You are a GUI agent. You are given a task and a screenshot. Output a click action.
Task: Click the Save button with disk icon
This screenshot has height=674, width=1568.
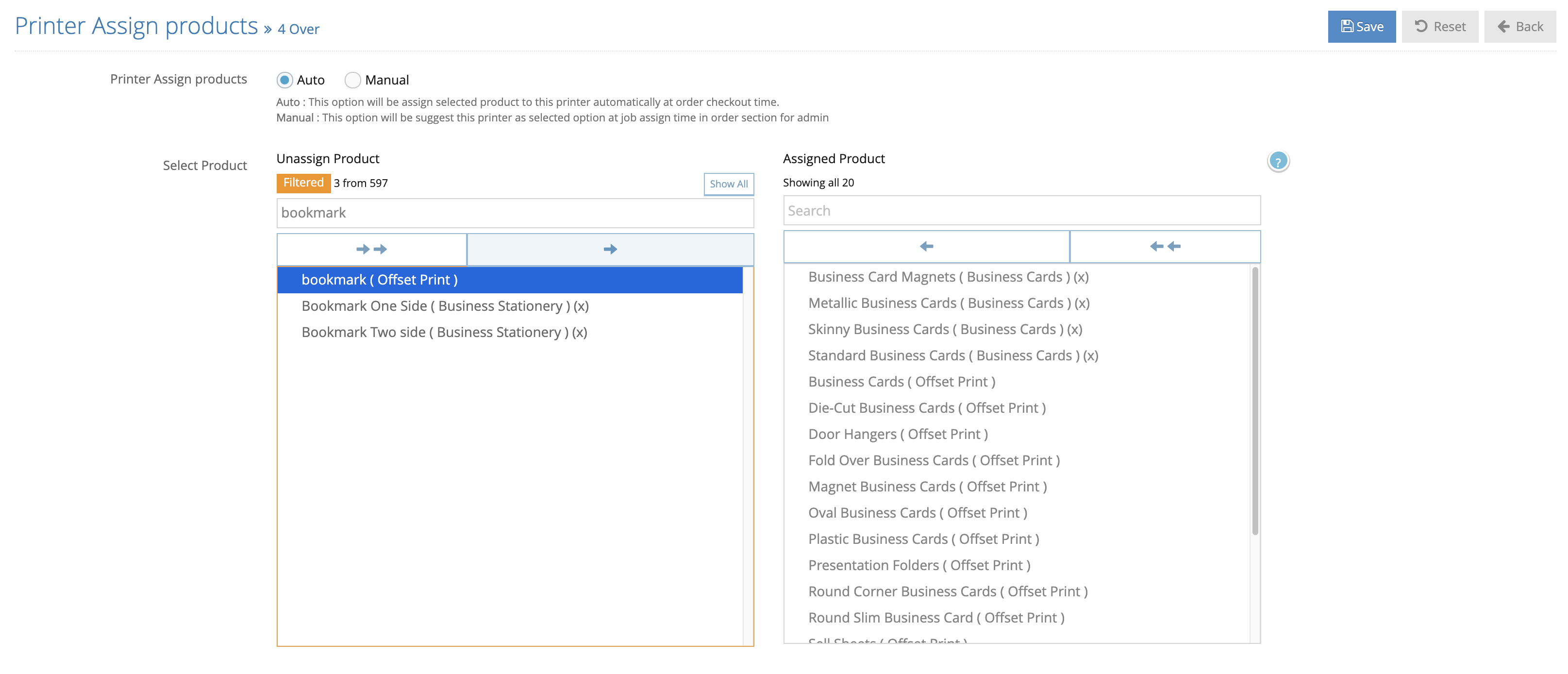tap(1361, 27)
